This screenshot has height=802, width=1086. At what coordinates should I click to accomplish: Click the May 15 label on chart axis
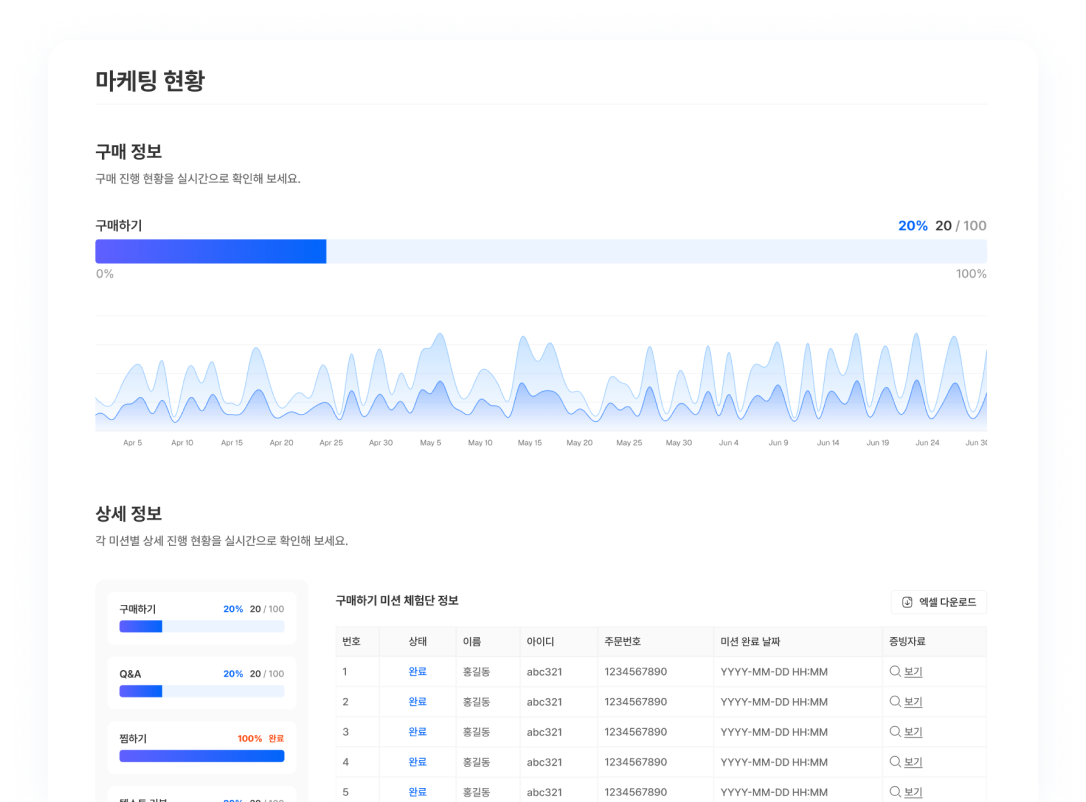530,443
